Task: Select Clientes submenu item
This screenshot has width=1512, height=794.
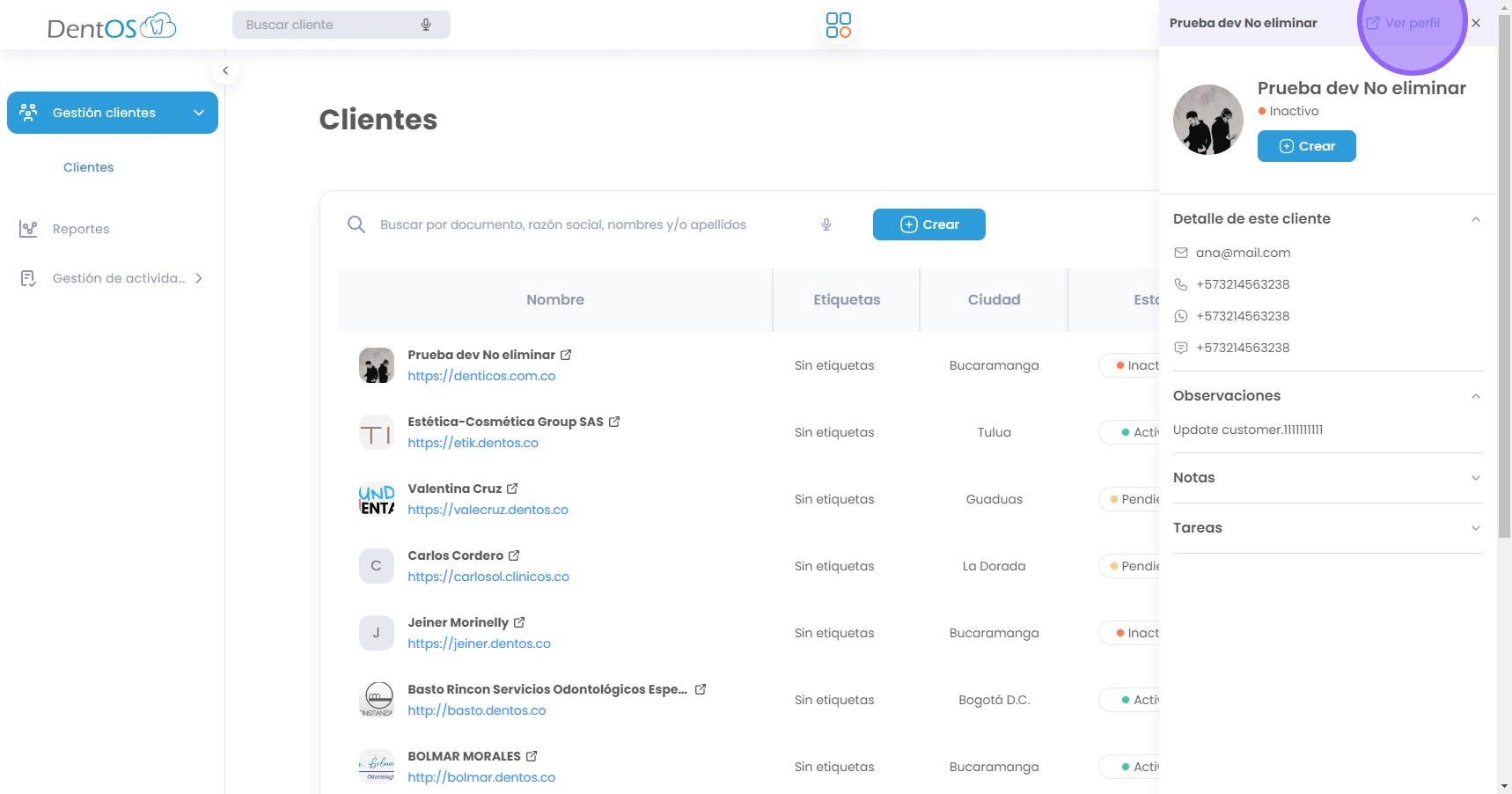Action: [88, 167]
